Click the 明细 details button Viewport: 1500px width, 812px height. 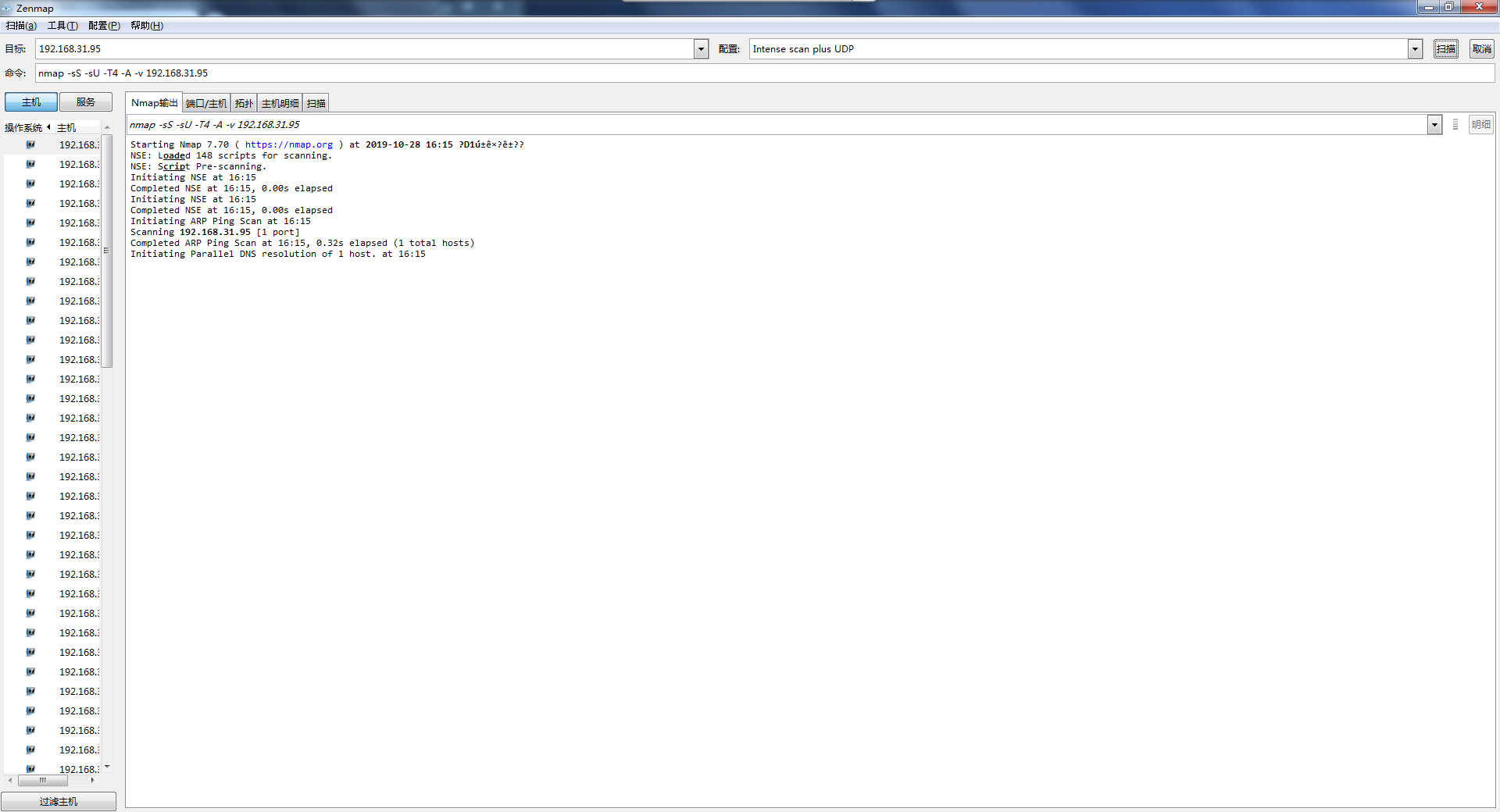click(x=1481, y=124)
